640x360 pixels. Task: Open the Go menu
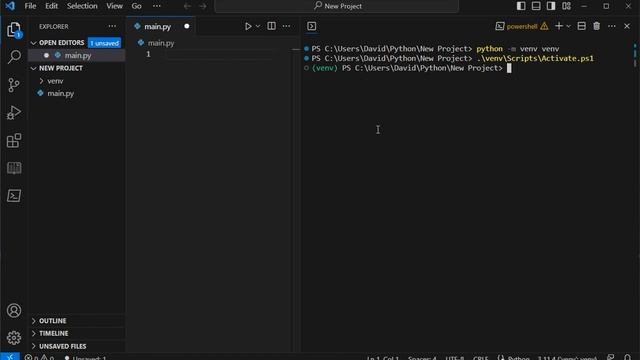136,6
